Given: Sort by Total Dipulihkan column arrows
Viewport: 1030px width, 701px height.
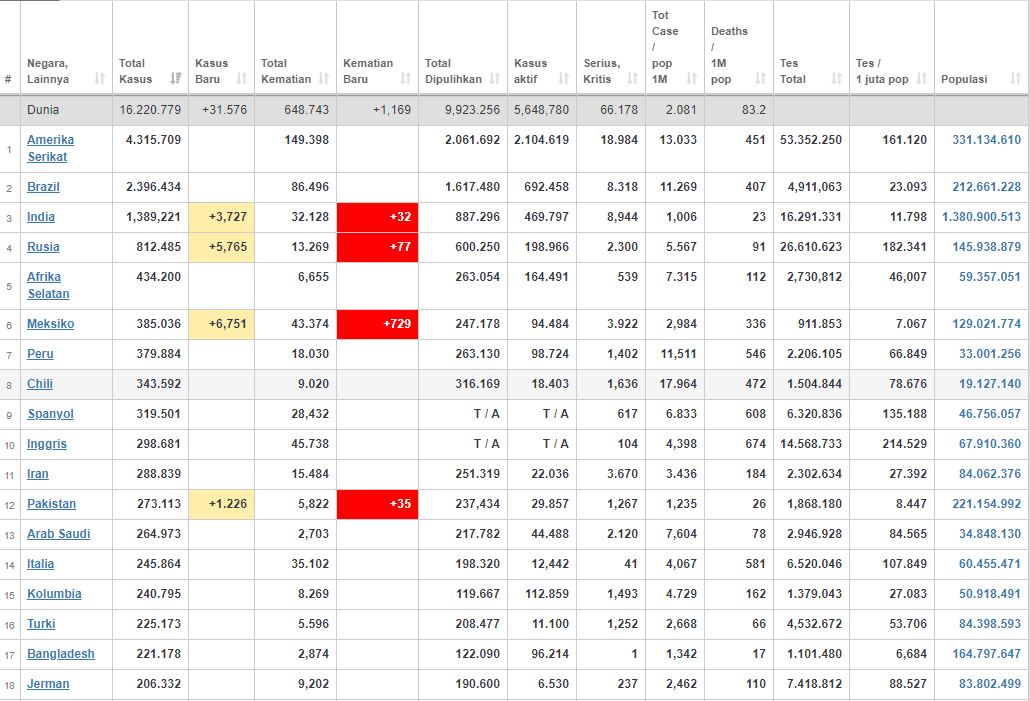Looking at the screenshot, I should click(495, 79).
